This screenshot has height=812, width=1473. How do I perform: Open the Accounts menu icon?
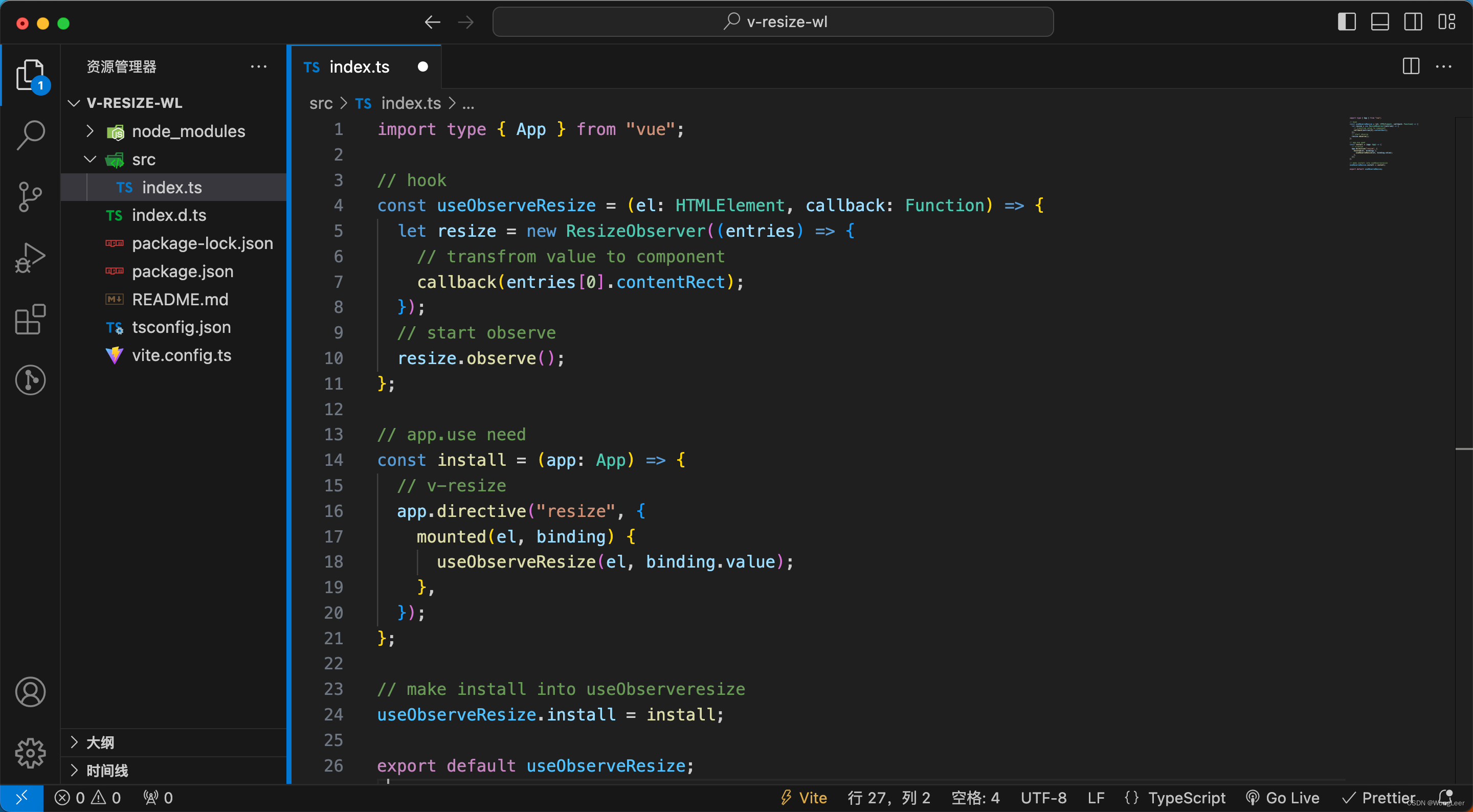pos(30,692)
